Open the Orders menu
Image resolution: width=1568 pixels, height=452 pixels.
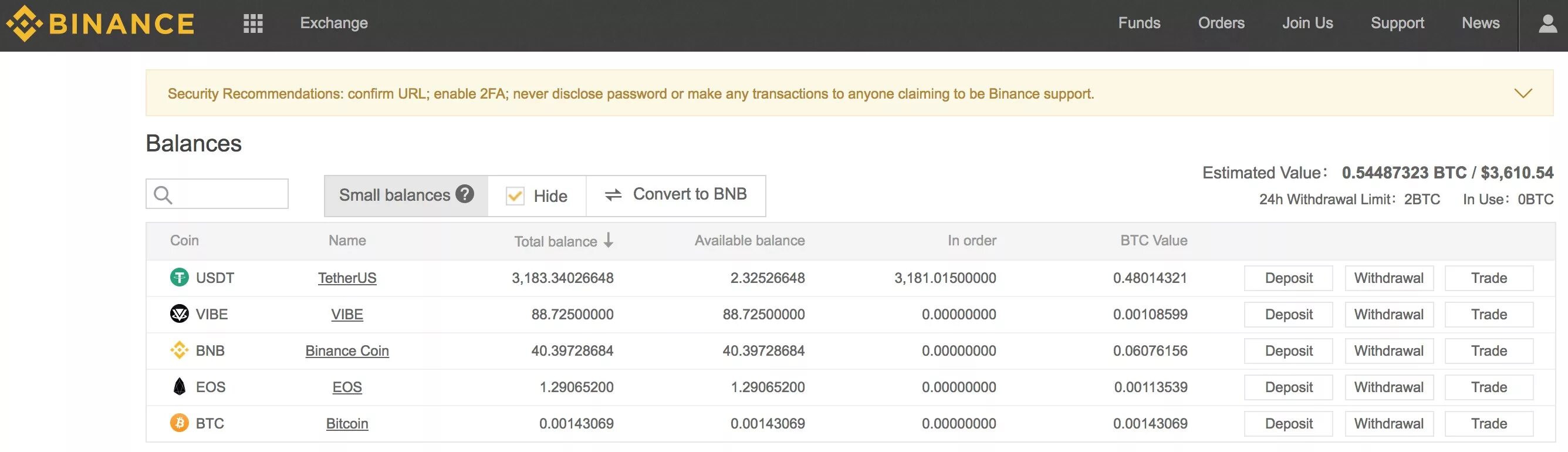coord(1221,23)
